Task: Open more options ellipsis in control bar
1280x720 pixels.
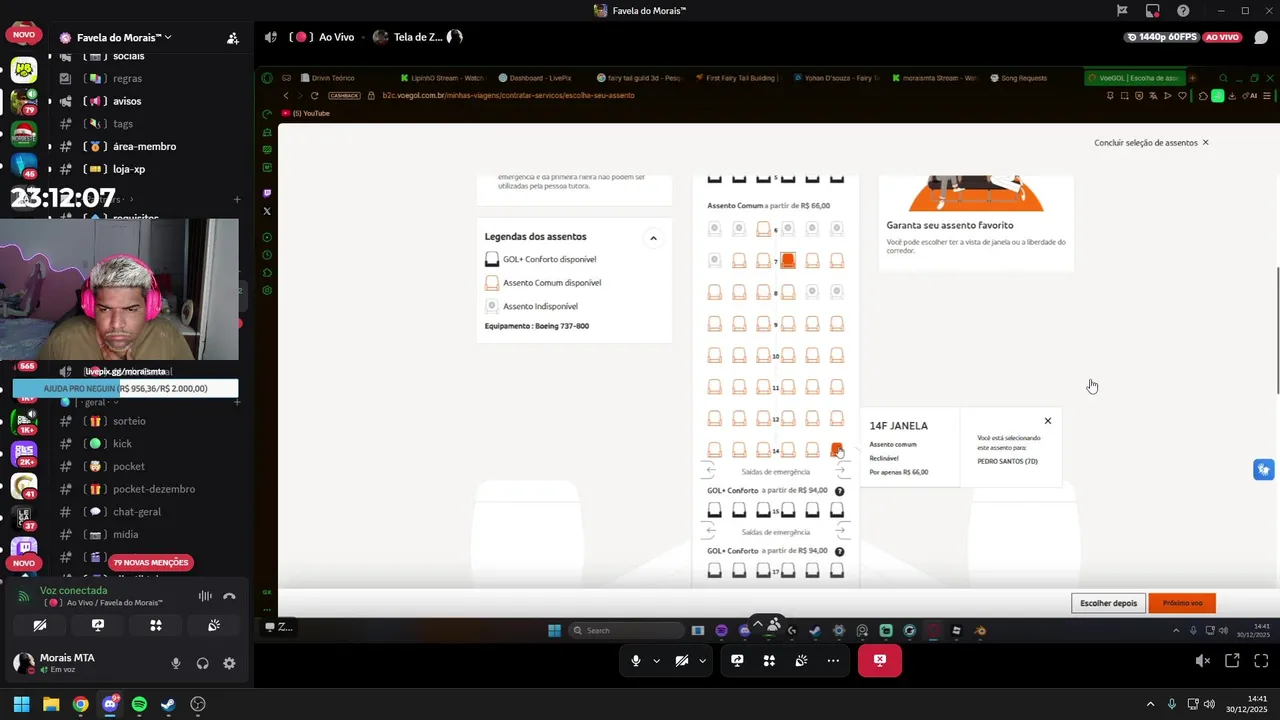Action: tap(833, 661)
